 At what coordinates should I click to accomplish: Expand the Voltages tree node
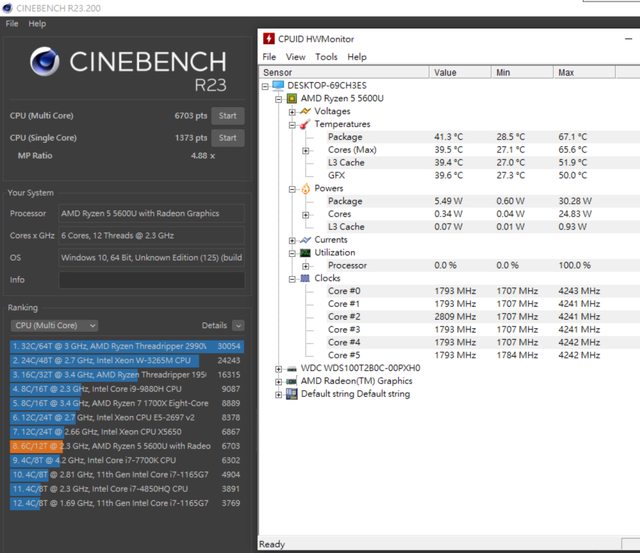pos(292,112)
